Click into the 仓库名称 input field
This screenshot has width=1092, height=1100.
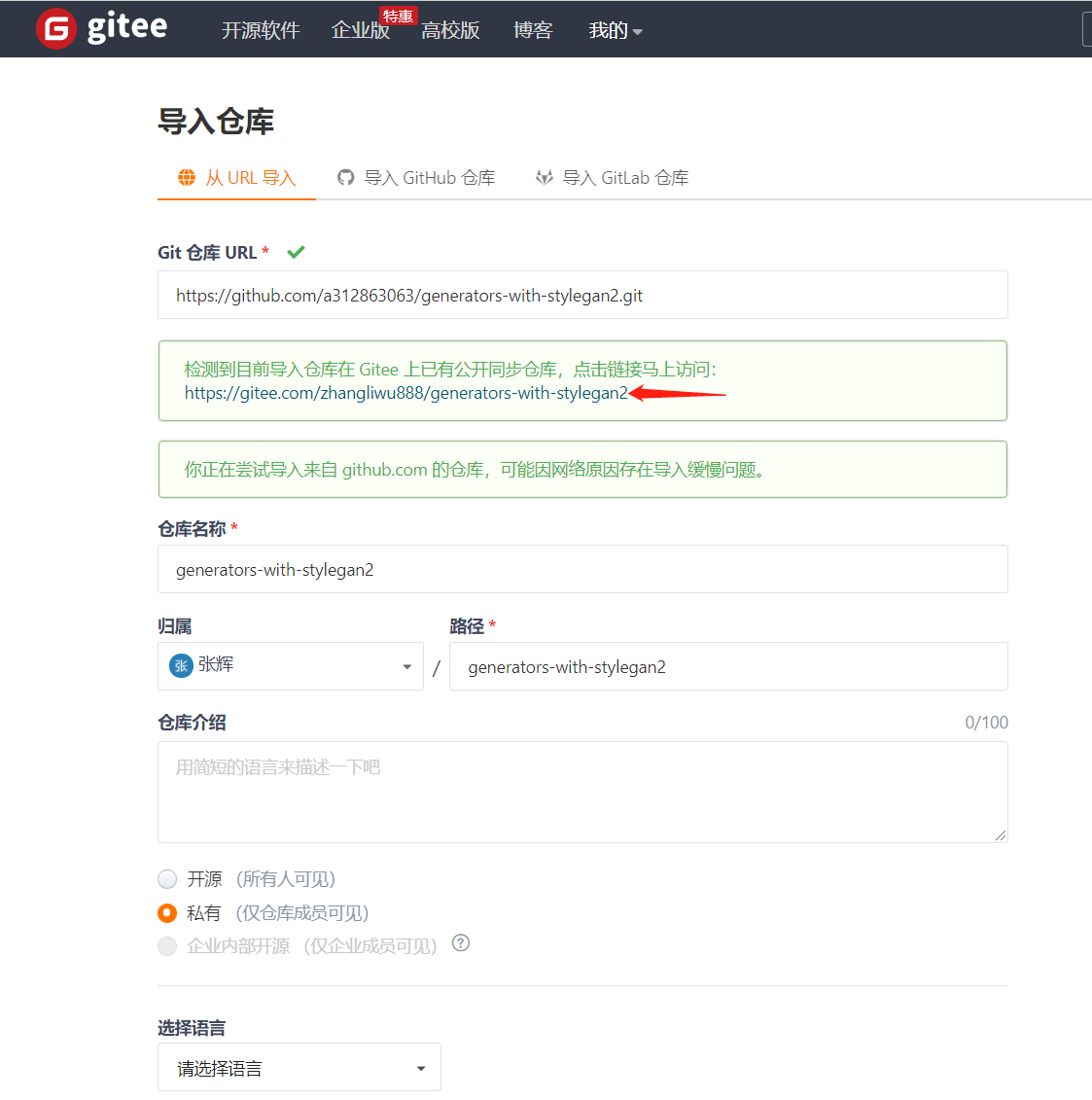[x=582, y=569]
